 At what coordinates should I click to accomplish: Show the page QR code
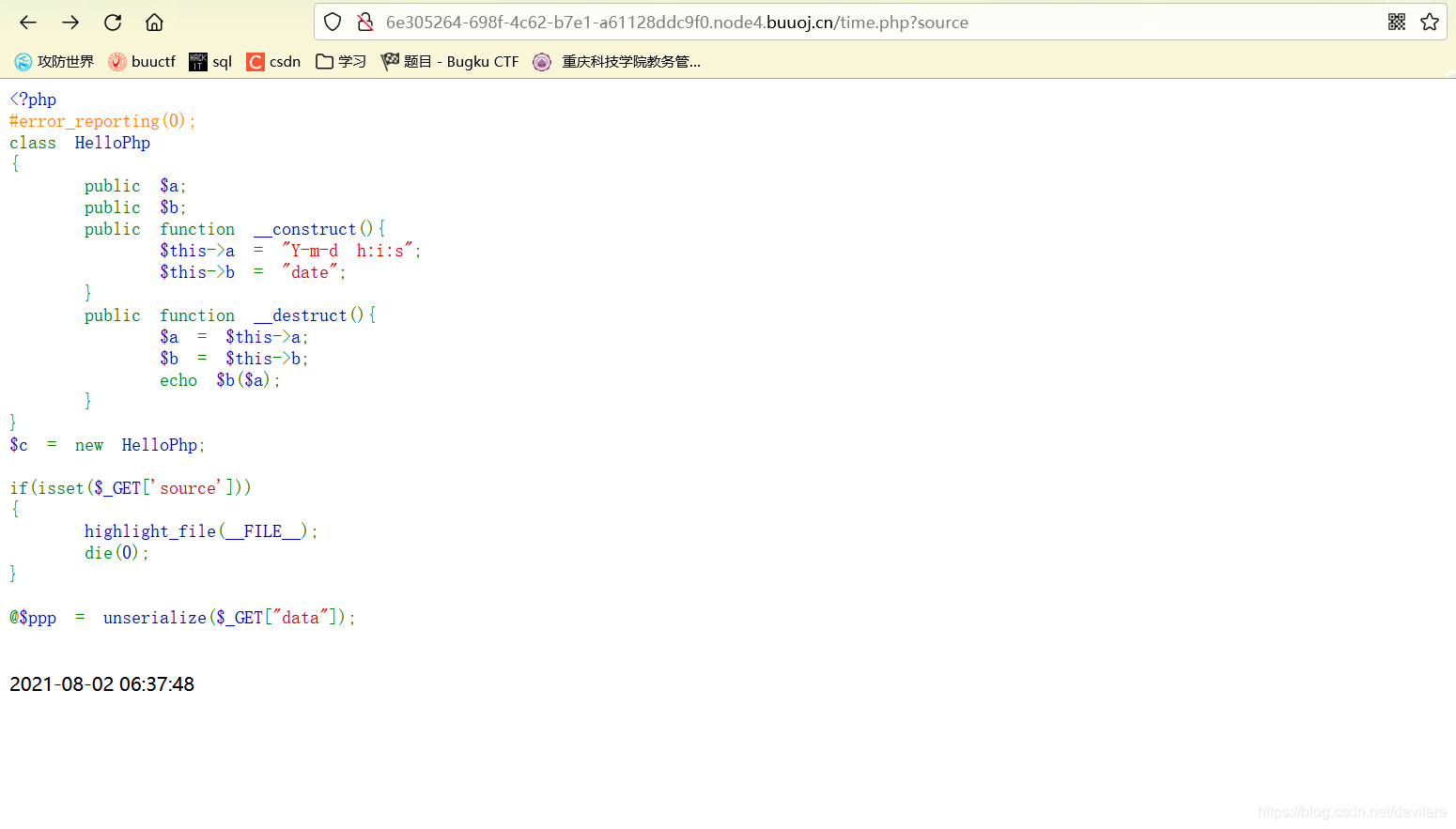point(1397,22)
